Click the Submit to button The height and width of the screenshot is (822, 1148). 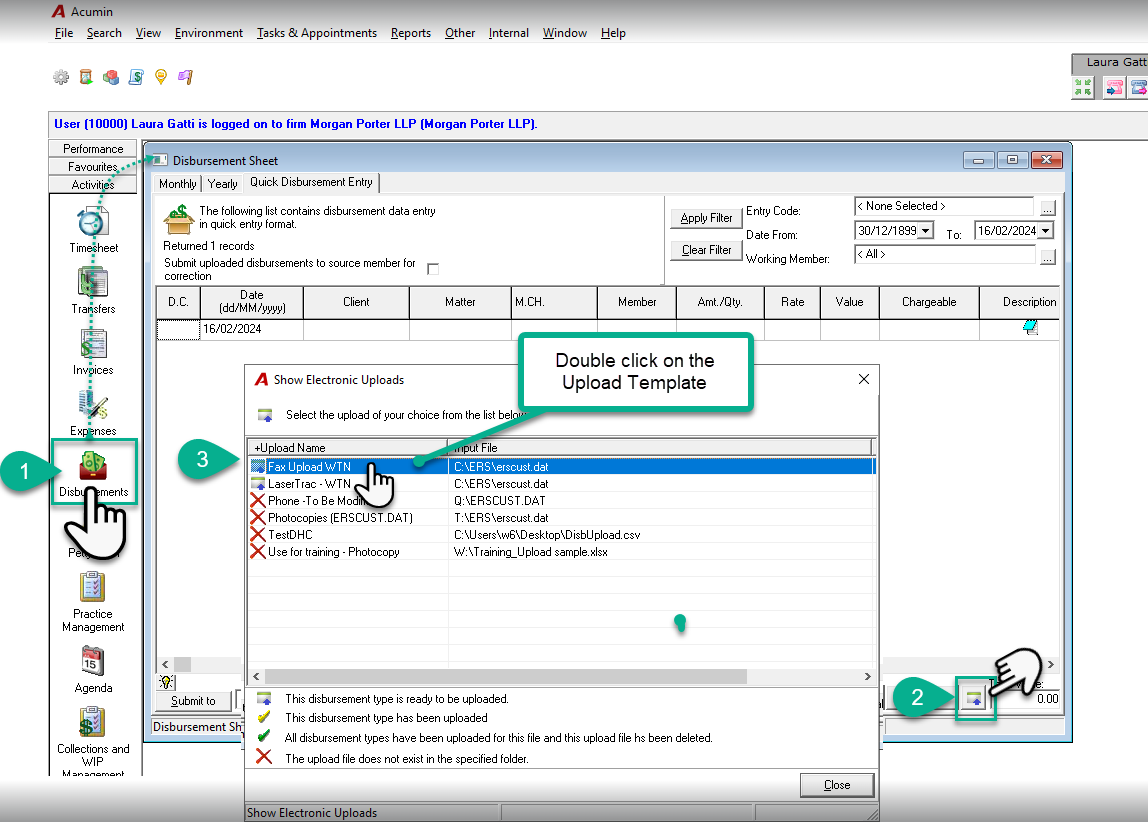tap(193, 701)
